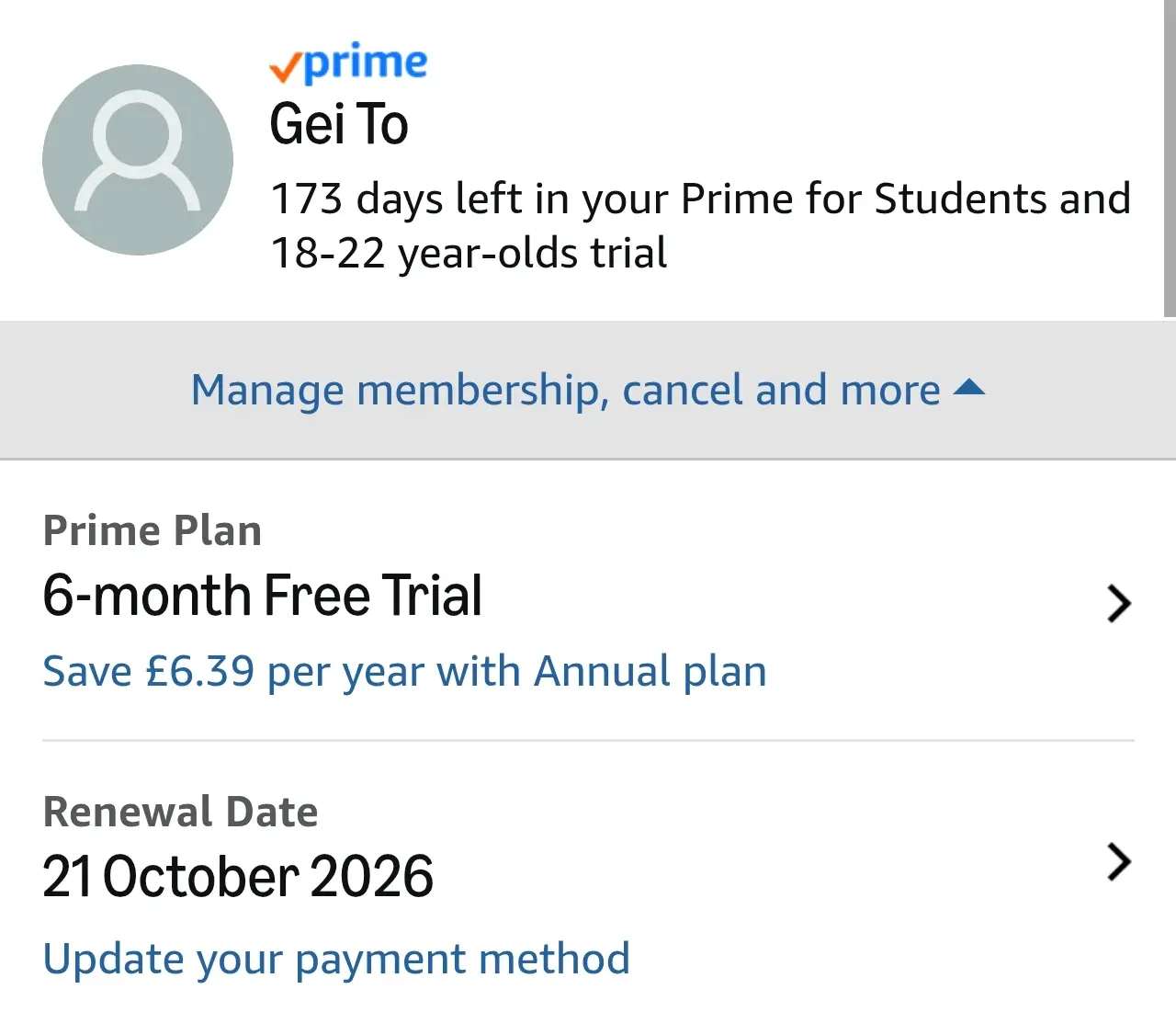This screenshot has height=1012, width=1176.
Task: Click the vertical scrollbar on right edge
Action: tap(1170, 158)
